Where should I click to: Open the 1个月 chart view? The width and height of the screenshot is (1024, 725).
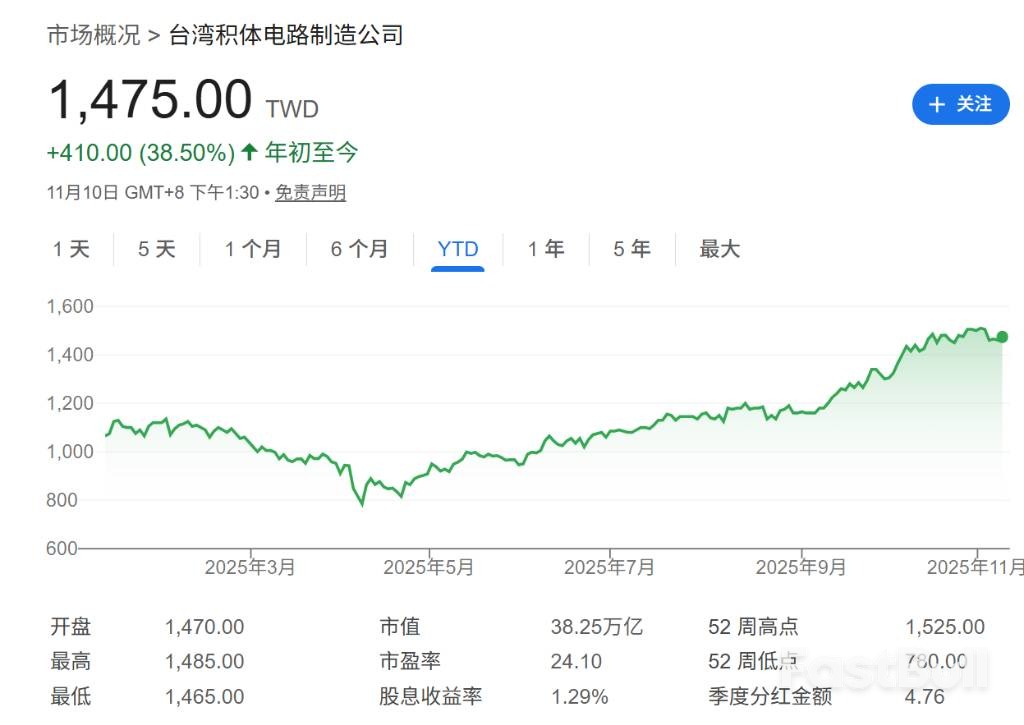[x=251, y=249]
